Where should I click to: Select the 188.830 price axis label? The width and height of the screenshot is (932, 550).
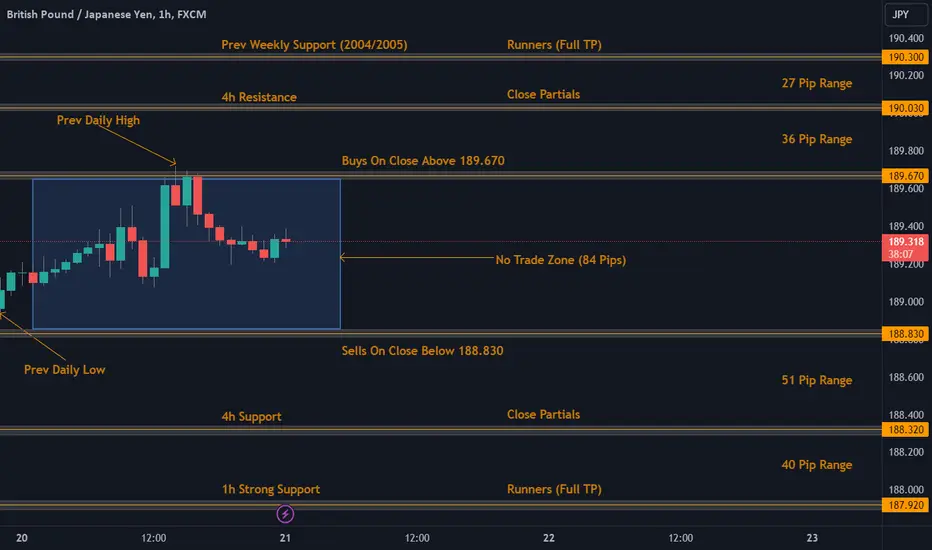tap(903, 334)
